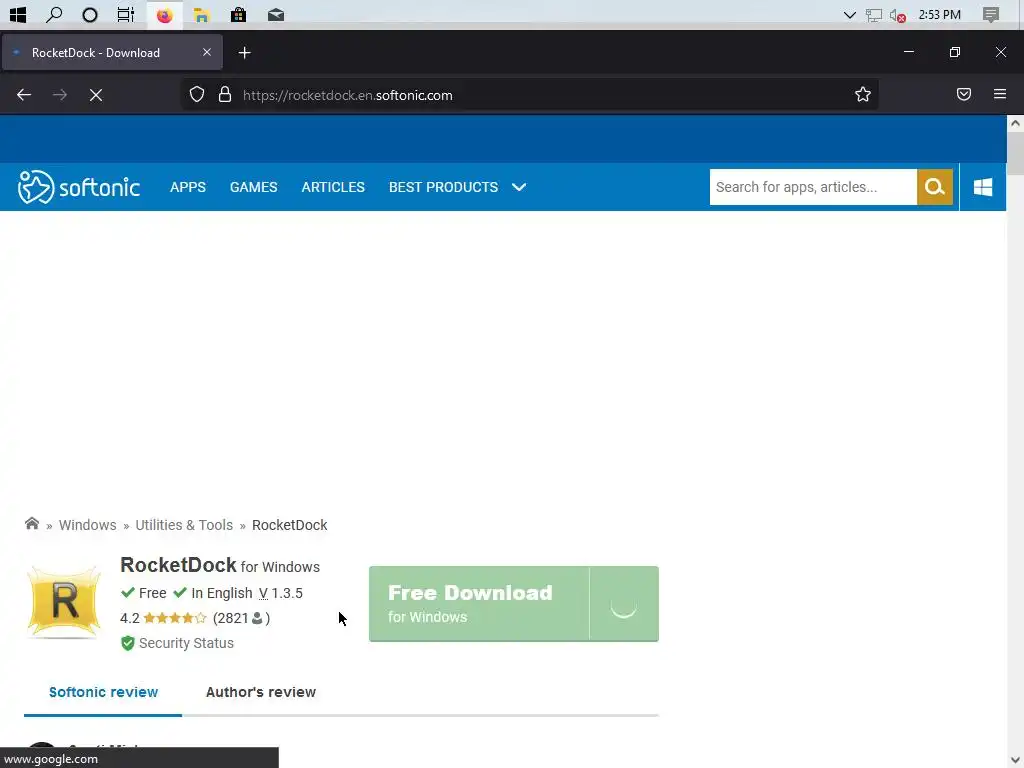Expand the BEST PRODUCTS dropdown
The image size is (1024, 768).
click(x=457, y=187)
